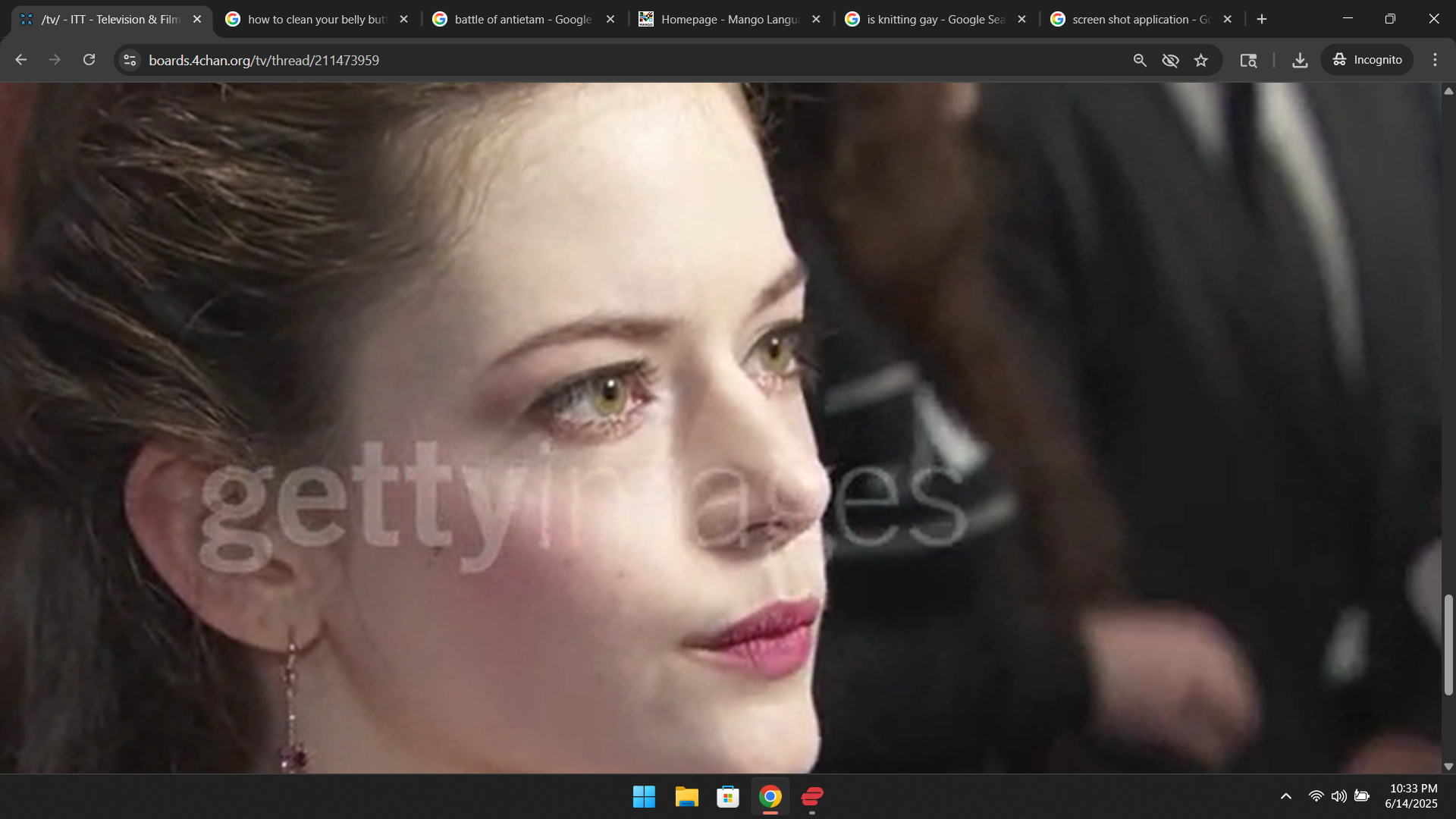
Task: Open the Chrome downloads tray
Action: (1300, 60)
